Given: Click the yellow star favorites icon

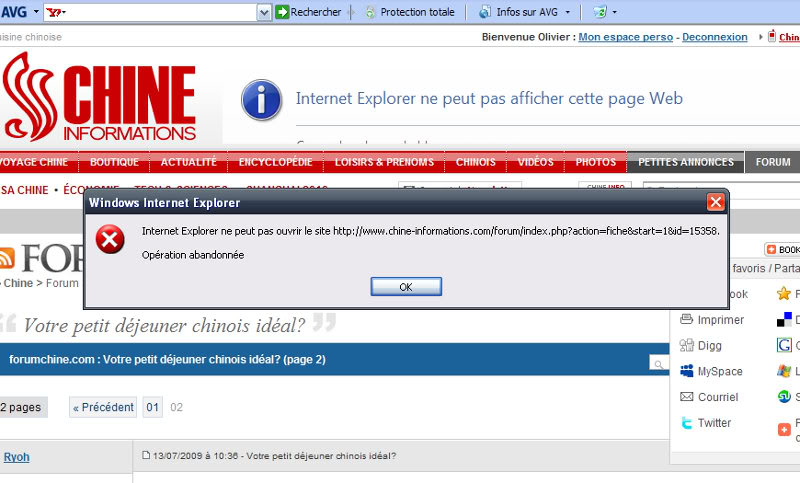Looking at the screenshot, I should 784,293.
